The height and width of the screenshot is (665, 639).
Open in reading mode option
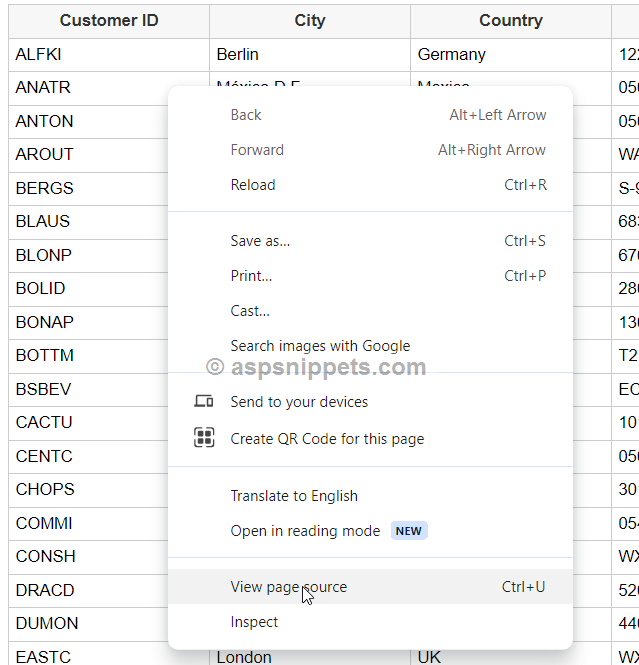[305, 531]
